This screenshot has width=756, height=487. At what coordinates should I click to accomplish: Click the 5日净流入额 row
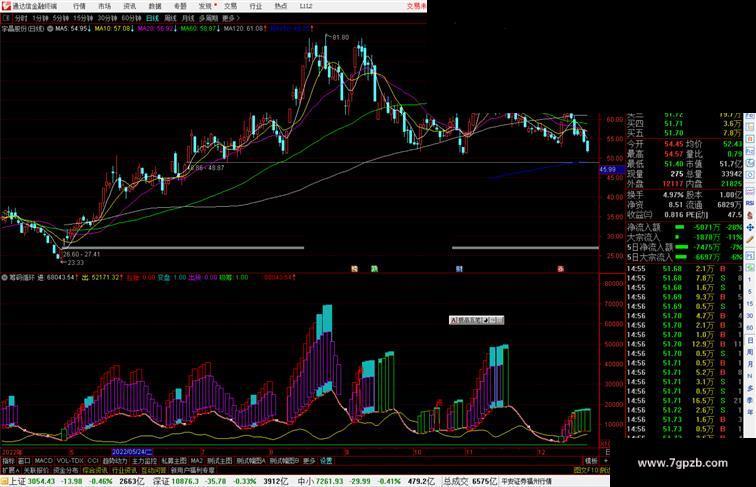coord(685,247)
